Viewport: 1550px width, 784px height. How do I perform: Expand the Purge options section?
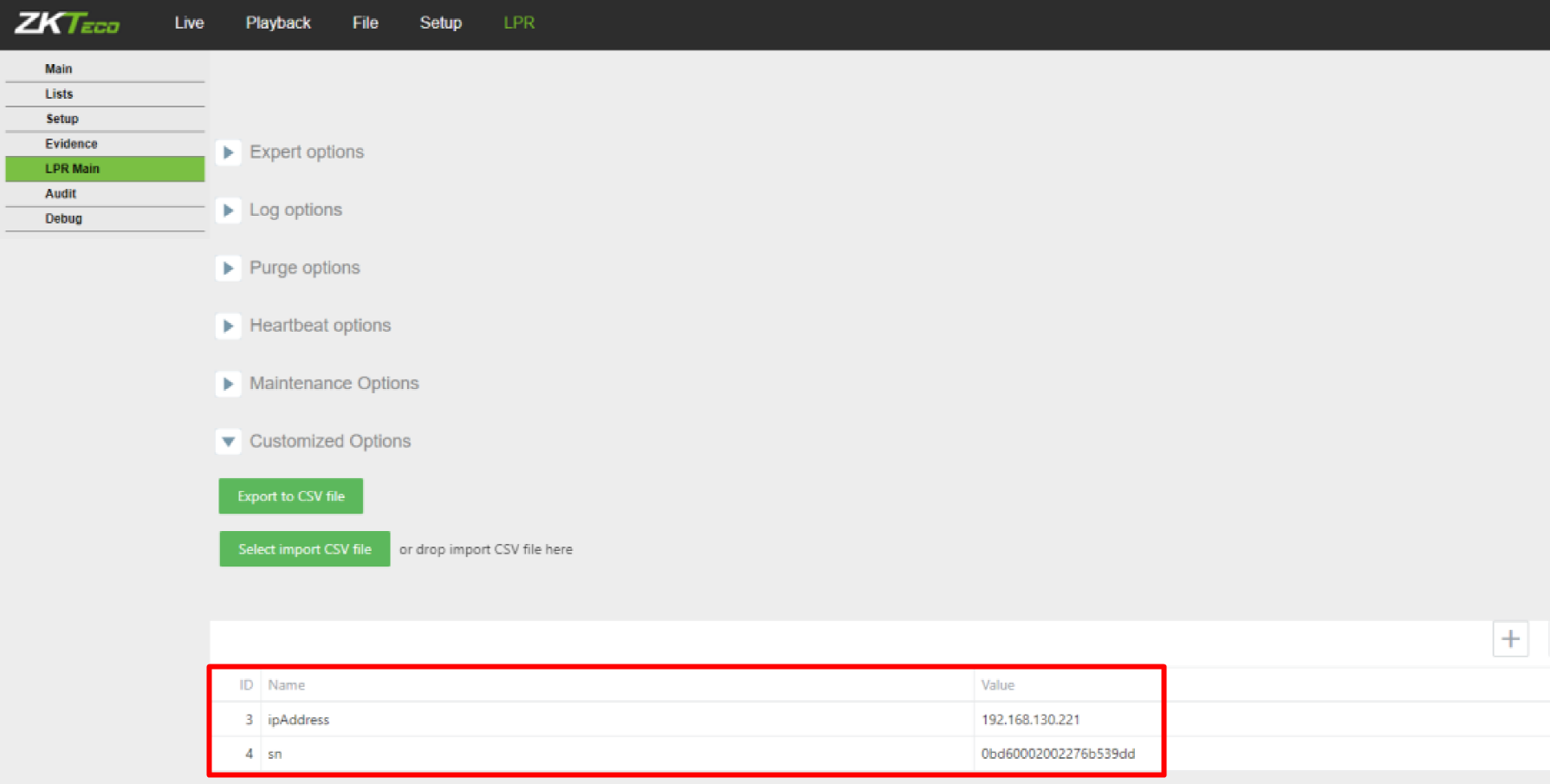tap(228, 269)
